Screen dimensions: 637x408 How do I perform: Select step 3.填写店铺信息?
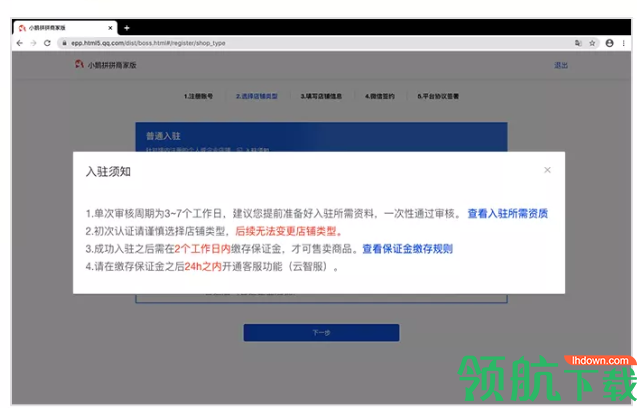(321, 96)
